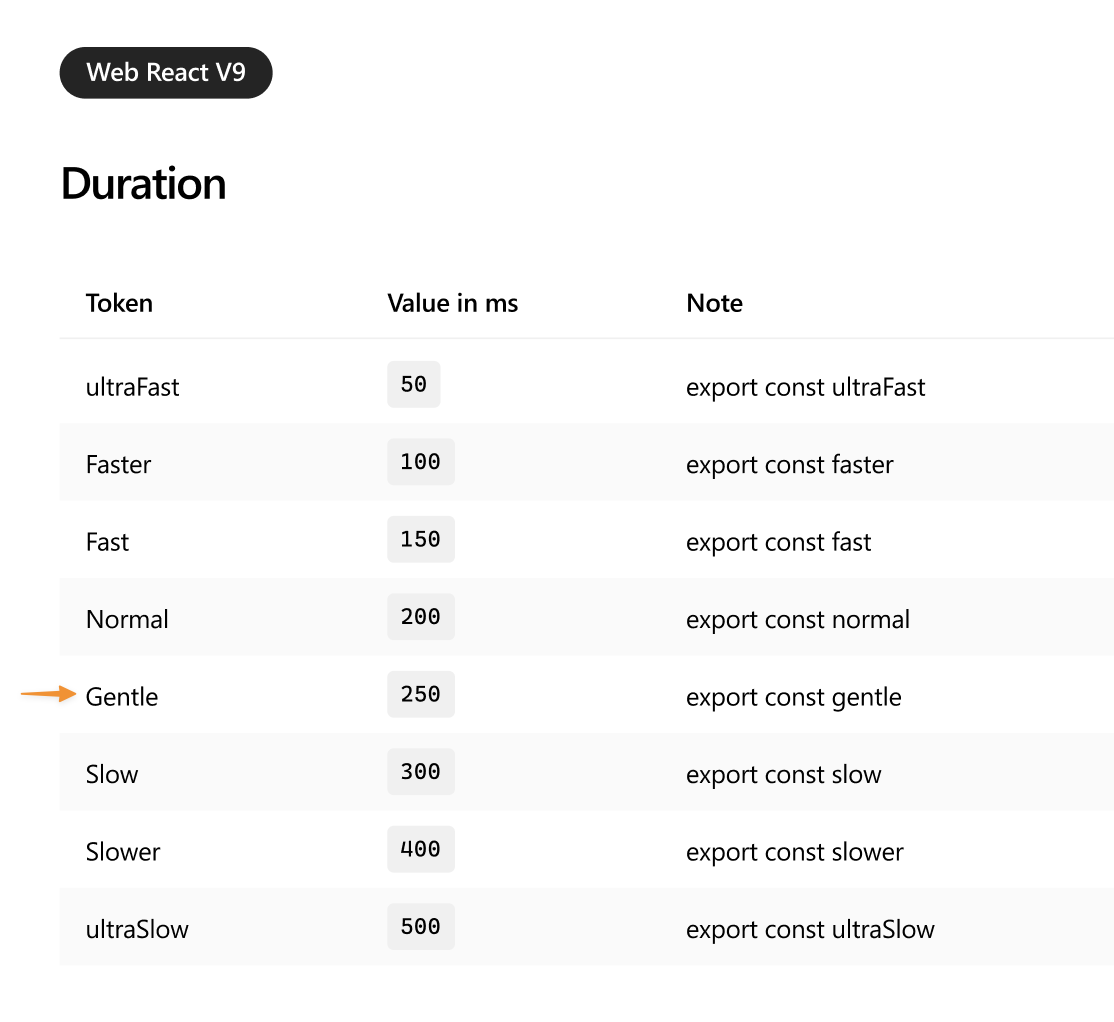Screen dimensions: 1114x1022
Task: Click the 100 value badge for Faster
Action: pyautogui.click(x=421, y=461)
